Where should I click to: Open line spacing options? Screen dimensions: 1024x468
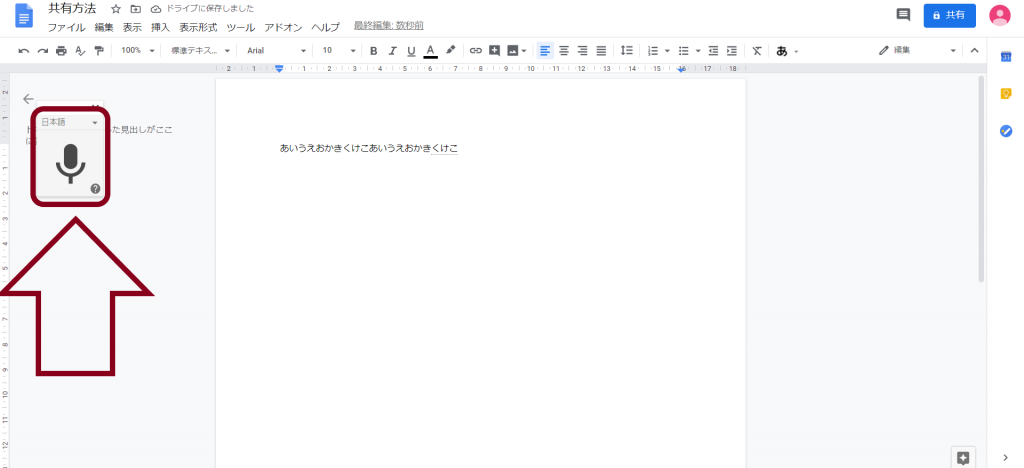626,50
